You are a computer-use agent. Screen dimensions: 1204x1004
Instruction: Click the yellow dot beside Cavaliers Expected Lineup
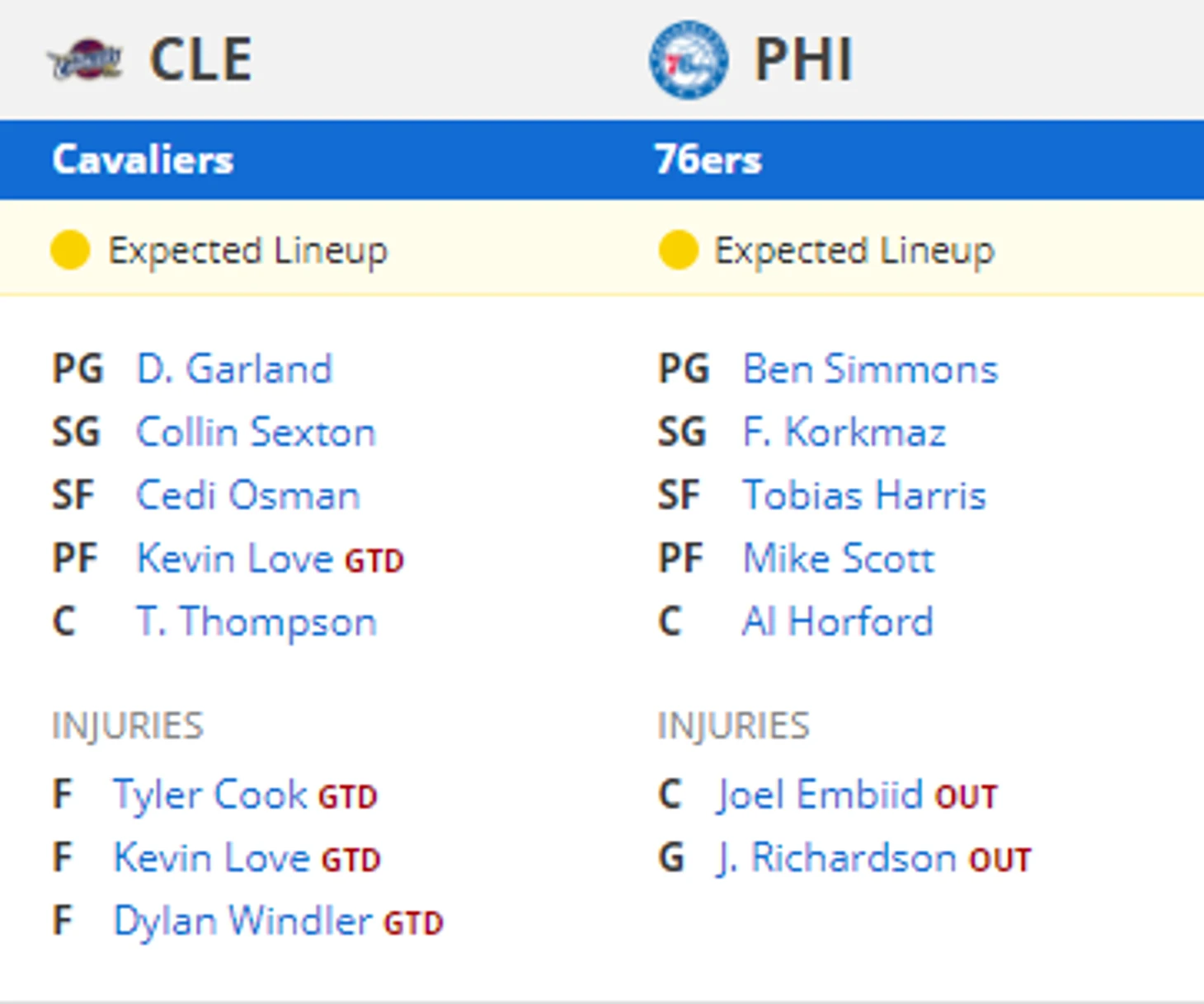click(x=70, y=250)
